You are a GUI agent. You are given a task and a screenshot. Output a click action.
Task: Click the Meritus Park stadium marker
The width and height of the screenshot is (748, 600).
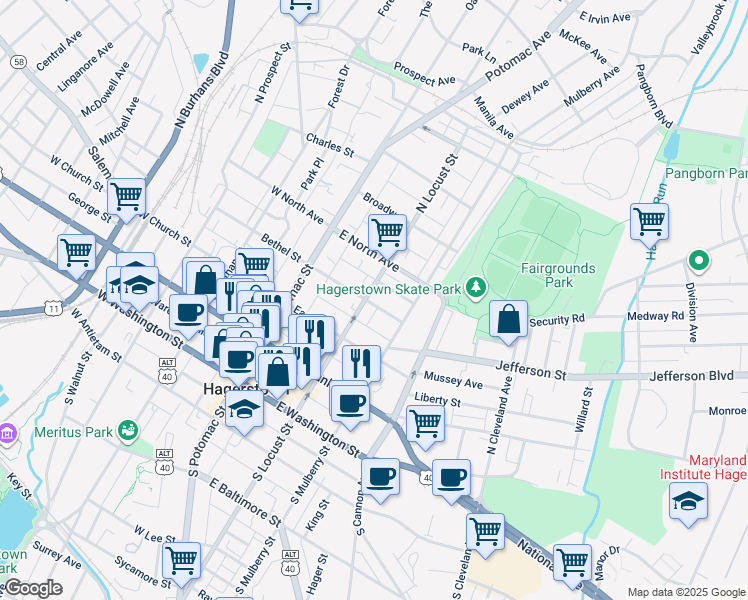[x=127, y=431]
